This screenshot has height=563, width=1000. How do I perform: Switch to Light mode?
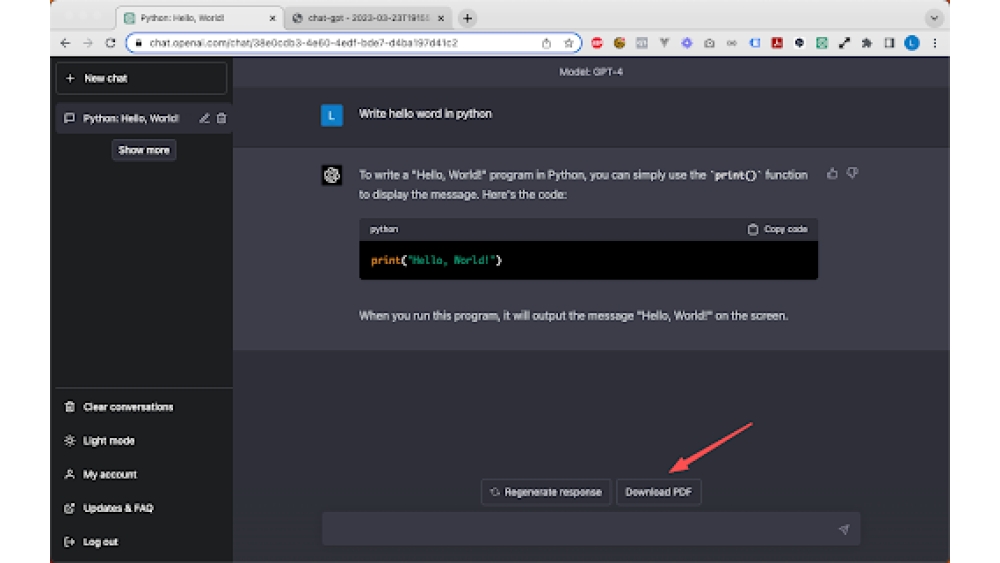tap(108, 441)
